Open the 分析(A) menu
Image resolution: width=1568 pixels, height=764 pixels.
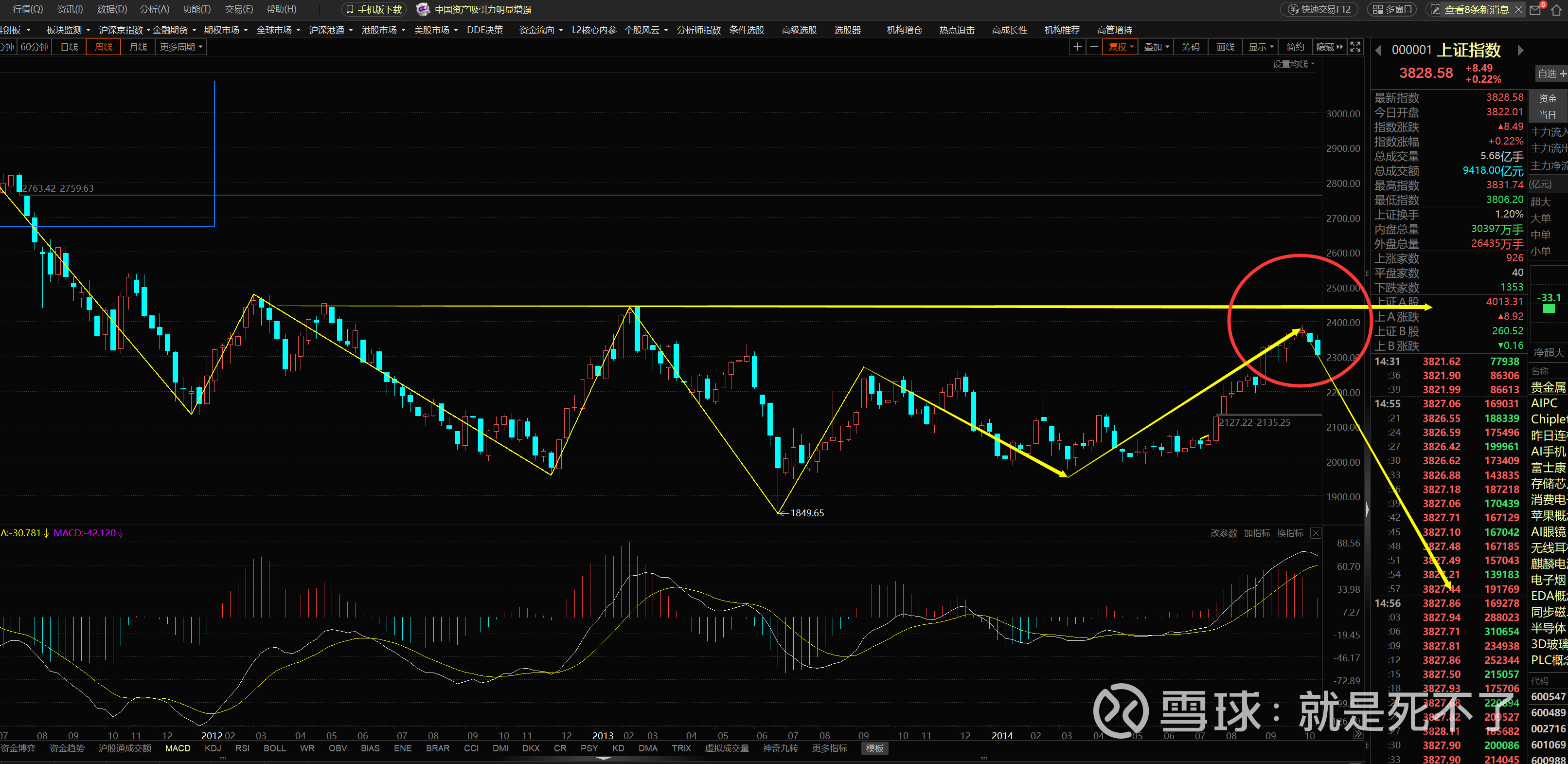coord(155,9)
